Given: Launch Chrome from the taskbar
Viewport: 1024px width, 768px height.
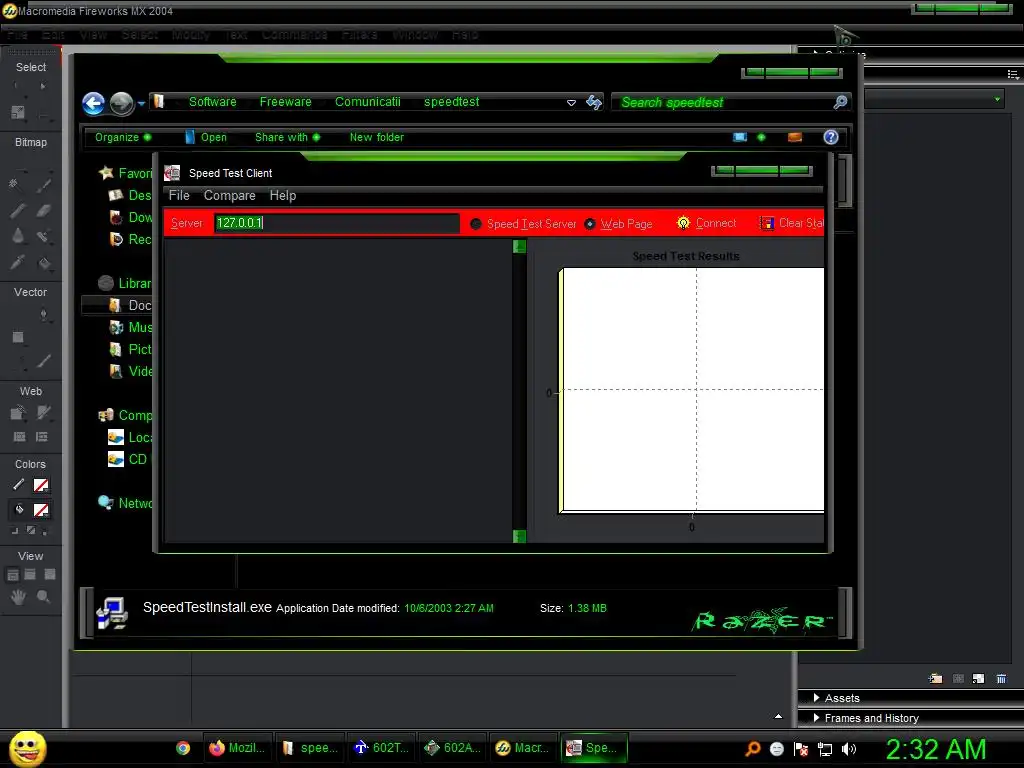Looking at the screenshot, I should tap(183, 748).
